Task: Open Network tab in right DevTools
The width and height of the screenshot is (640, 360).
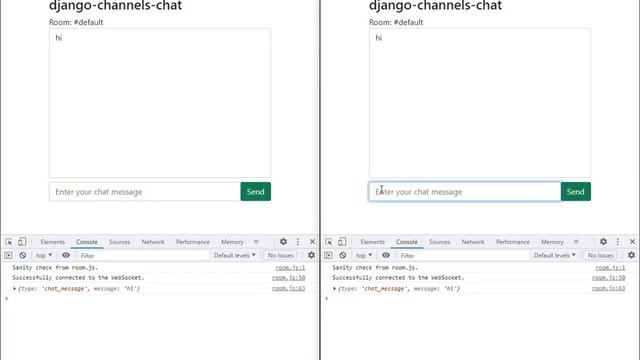Action: [x=473, y=242]
